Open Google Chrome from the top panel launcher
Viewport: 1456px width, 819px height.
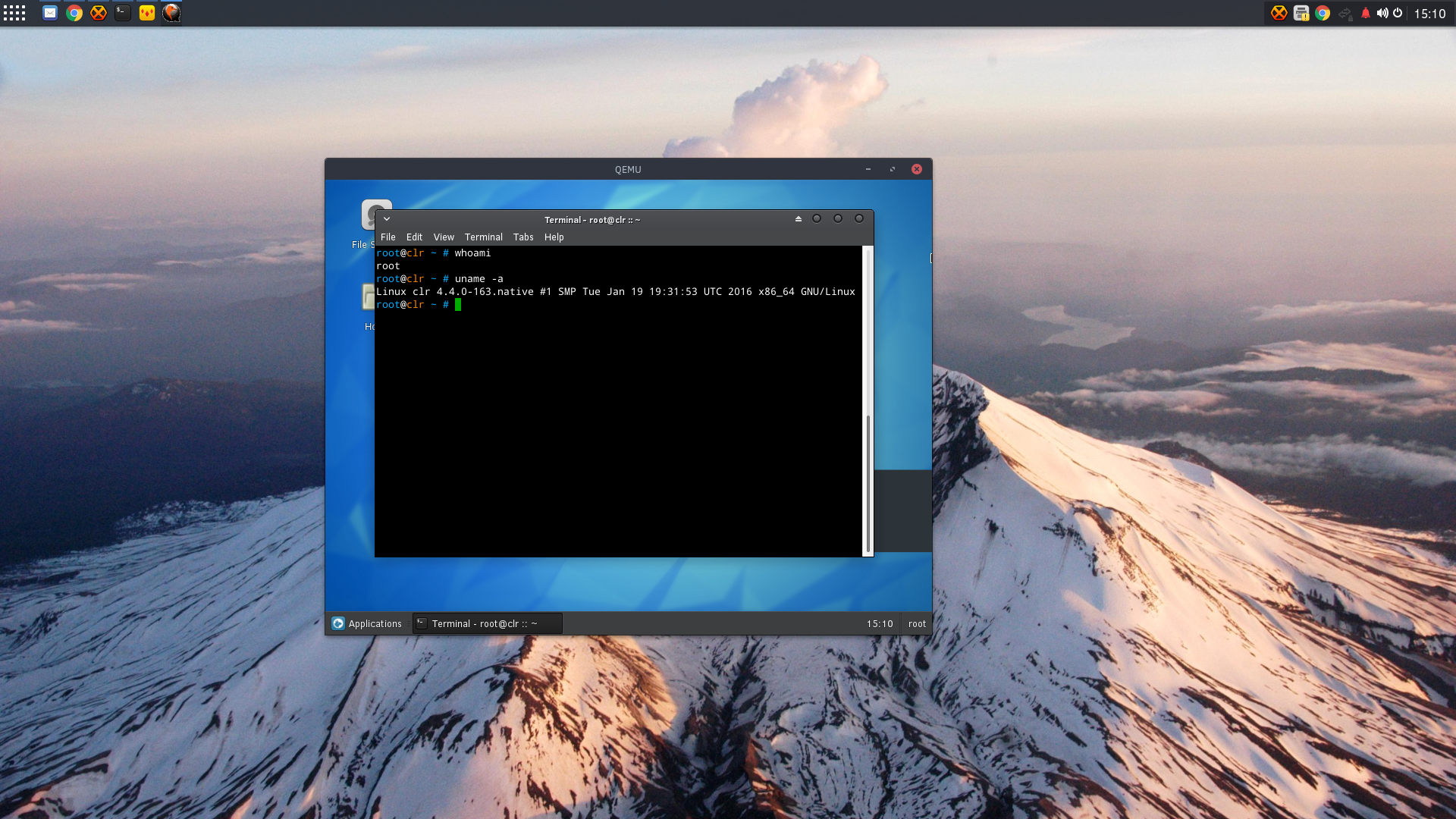coord(74,13)
